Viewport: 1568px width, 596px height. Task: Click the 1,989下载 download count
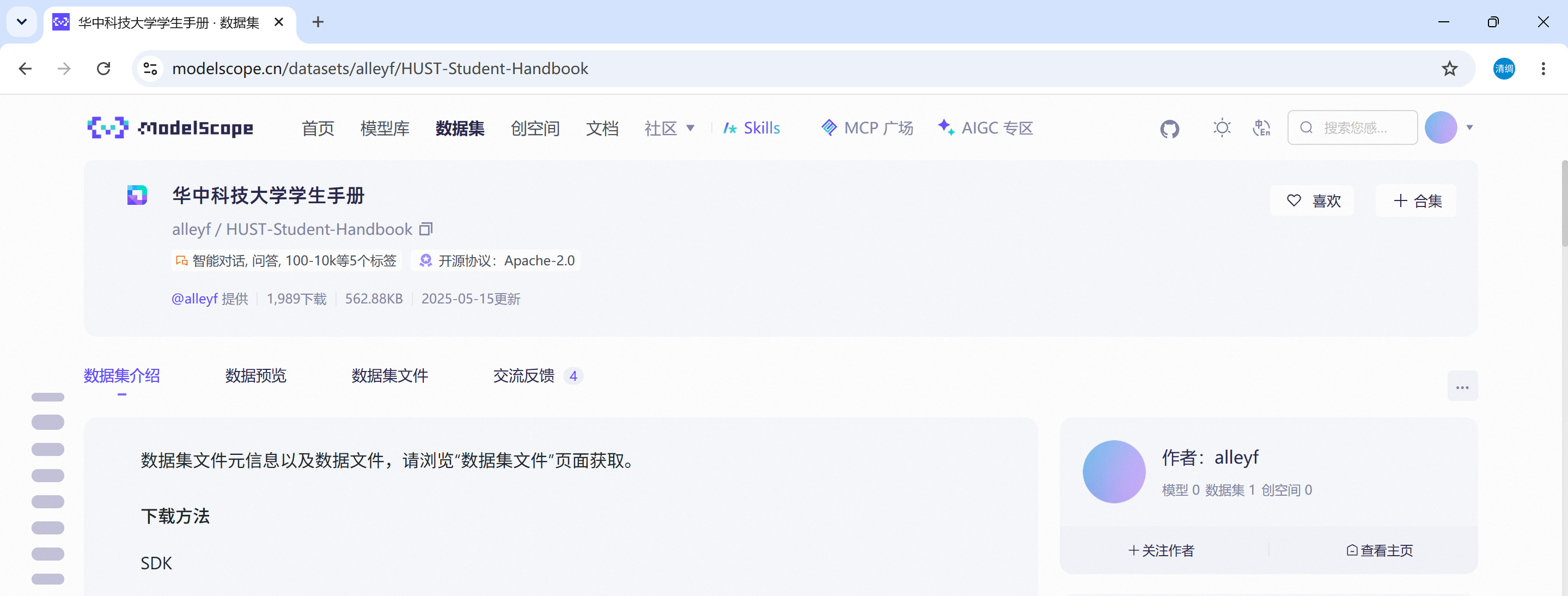[296, 299]
